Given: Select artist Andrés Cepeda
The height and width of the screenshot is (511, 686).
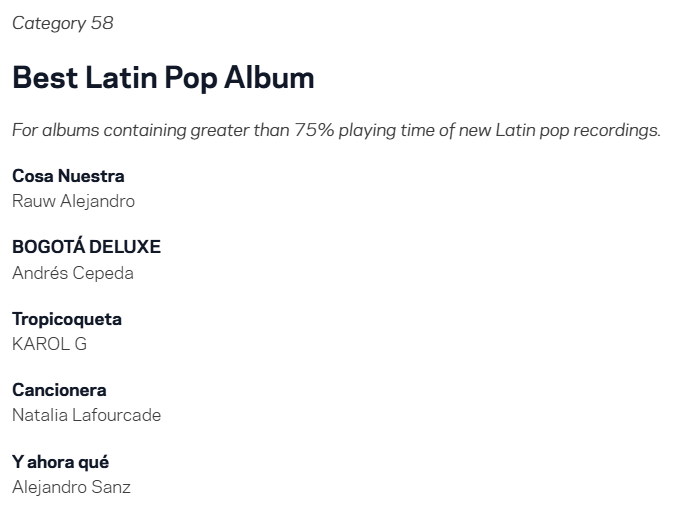Looking at the screenshot, I should pyautogui.click(x=72, y=273).
